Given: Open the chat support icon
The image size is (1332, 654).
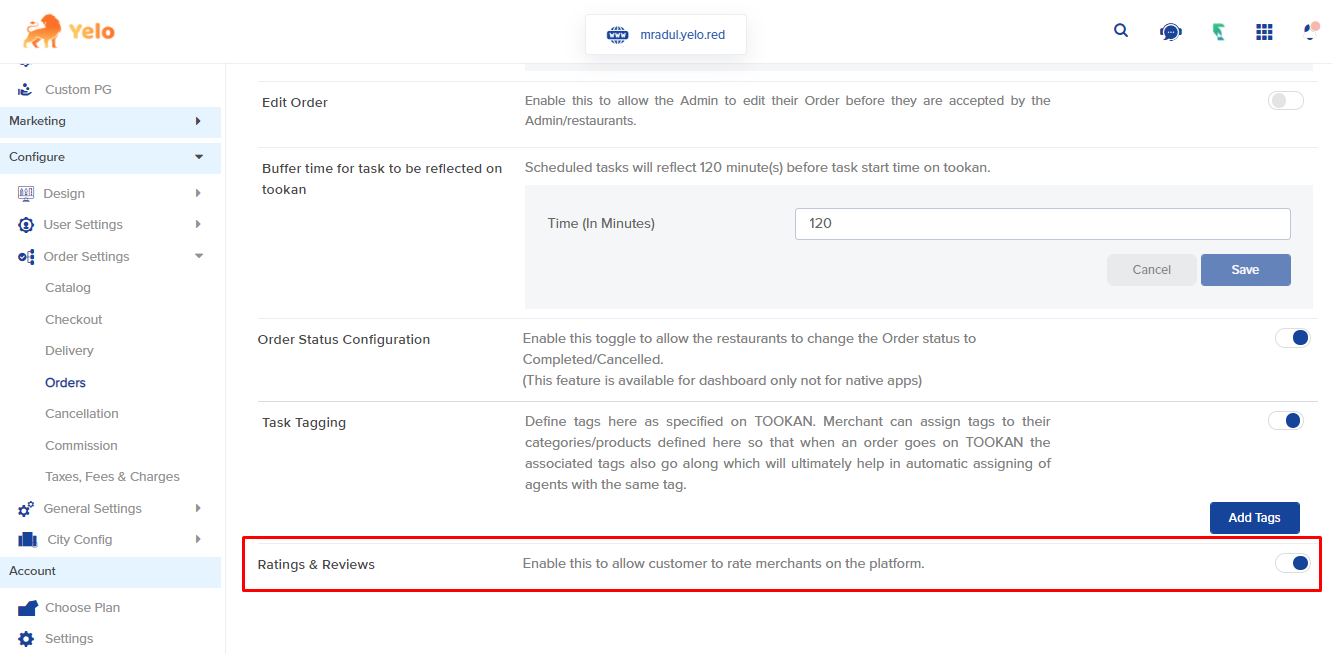Looking at the screenshot, I should (x=1170, y=31).
